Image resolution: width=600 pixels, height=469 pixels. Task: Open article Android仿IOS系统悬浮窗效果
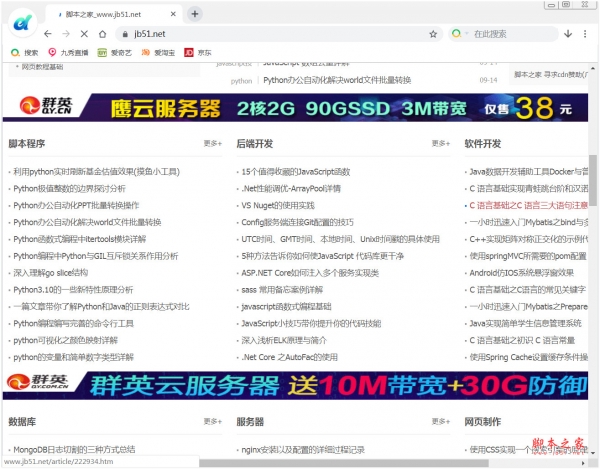[x=522, y=273]
